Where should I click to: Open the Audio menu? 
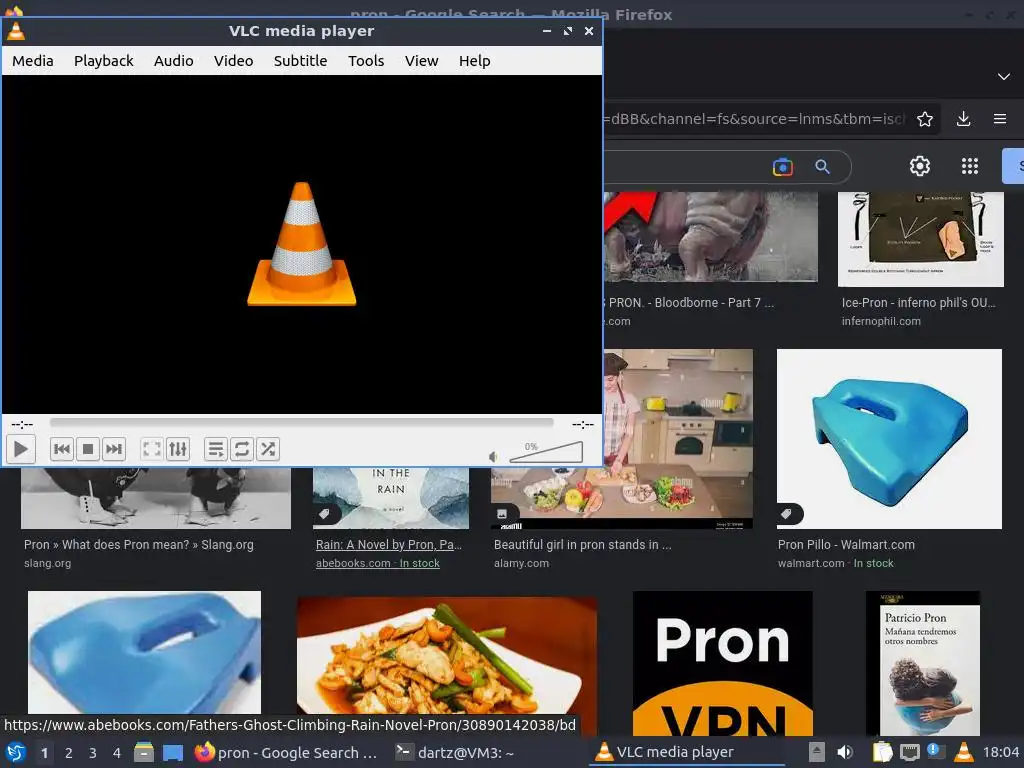[174, 61]
